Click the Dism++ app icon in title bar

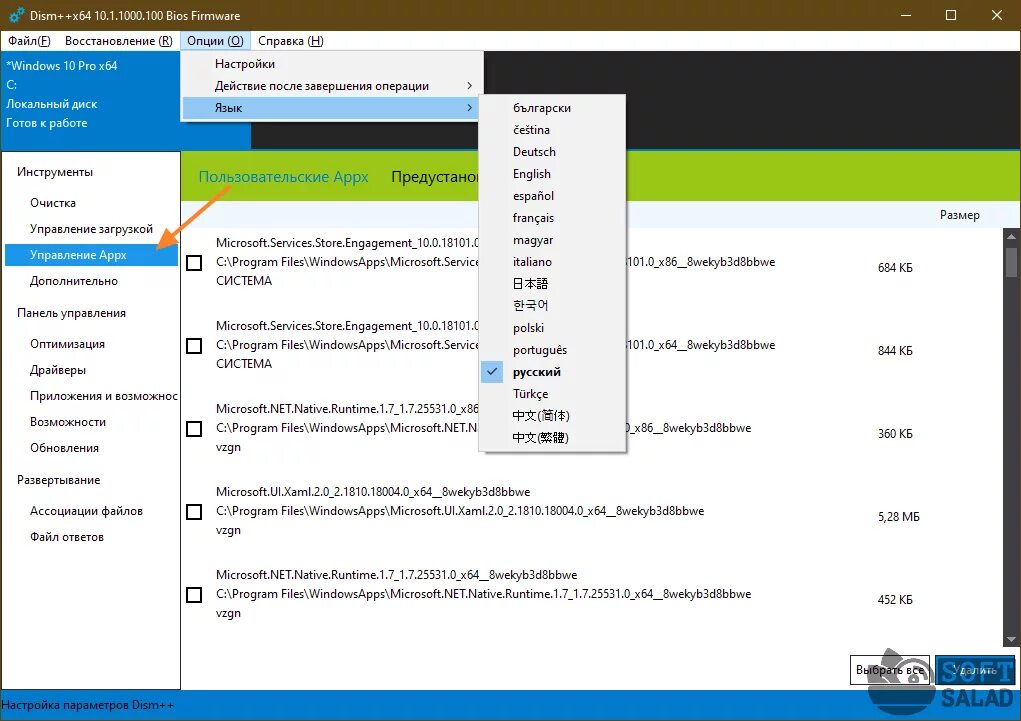click(x=16, y=15)
